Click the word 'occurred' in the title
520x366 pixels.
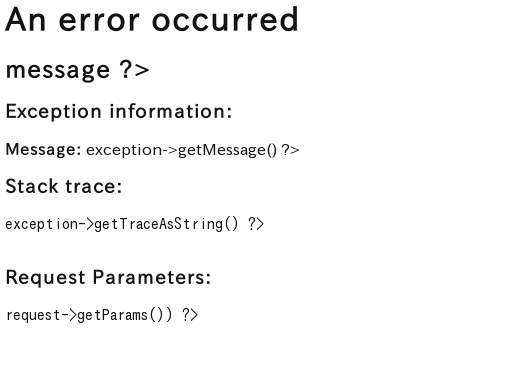click(x=225, y=20)
